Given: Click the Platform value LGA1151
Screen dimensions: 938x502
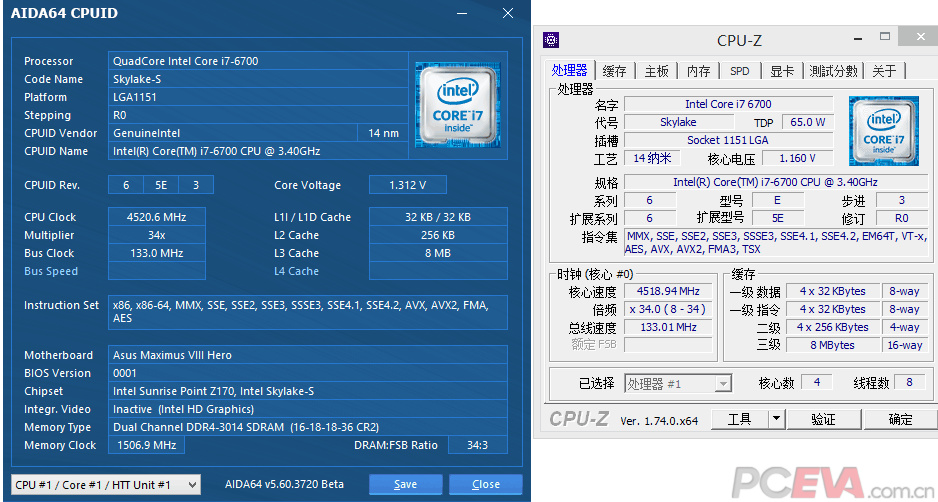Looking at the screenshot, I should (x=258, y=97).
